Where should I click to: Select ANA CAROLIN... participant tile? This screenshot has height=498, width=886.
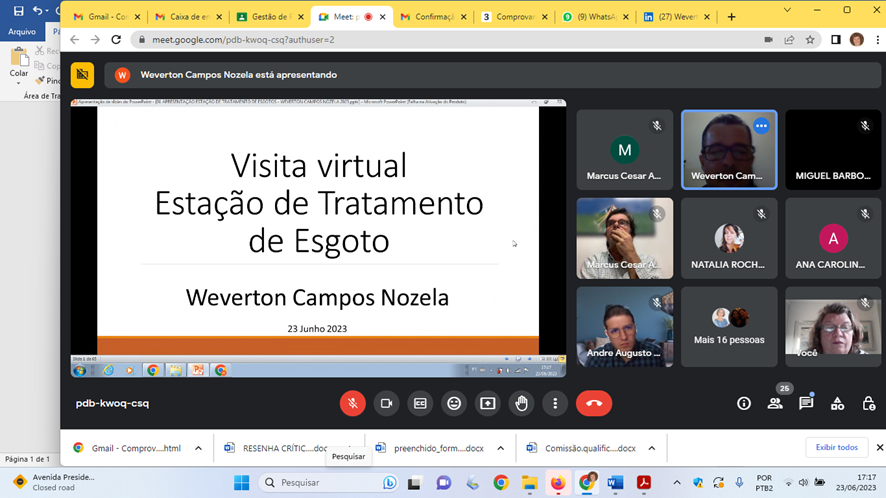coord(833,239)
